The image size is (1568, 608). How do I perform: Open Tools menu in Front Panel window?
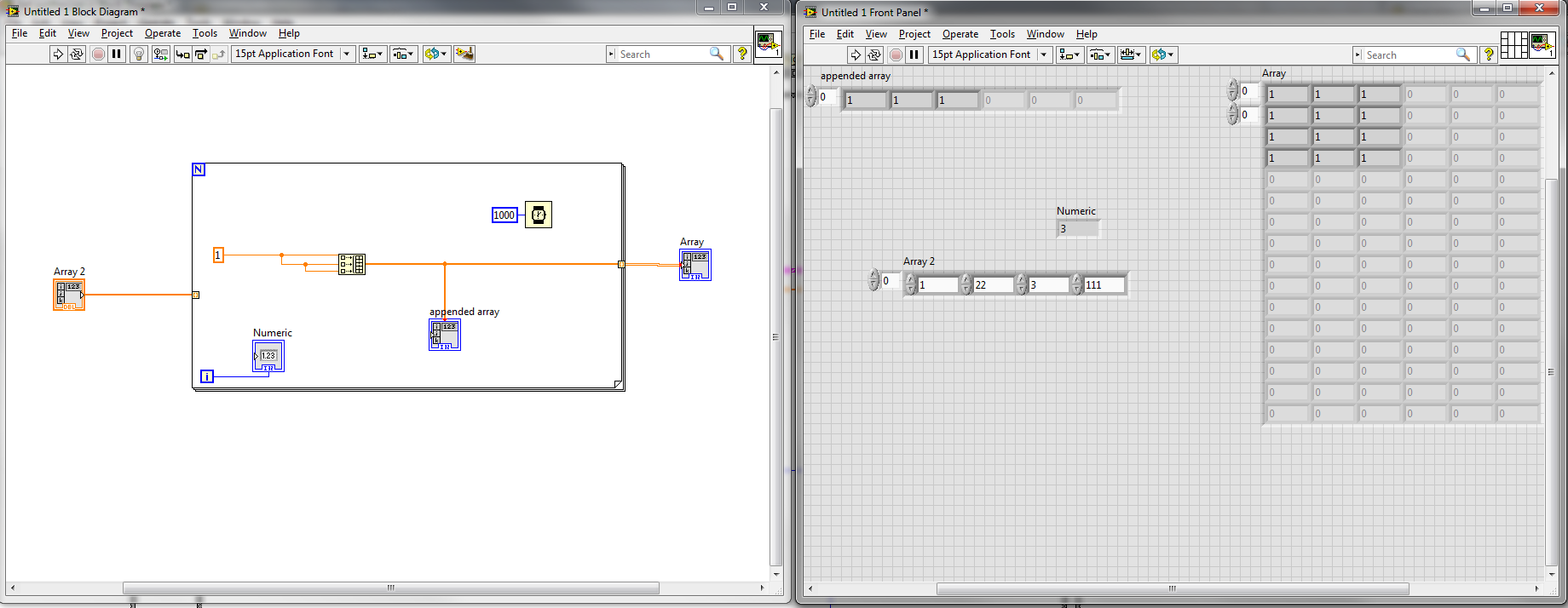pyautogui.click(x=1002, y=34)
